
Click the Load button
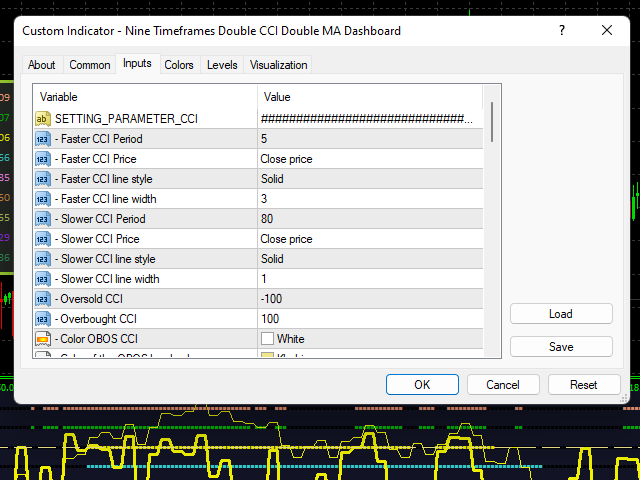click(561, 314)
